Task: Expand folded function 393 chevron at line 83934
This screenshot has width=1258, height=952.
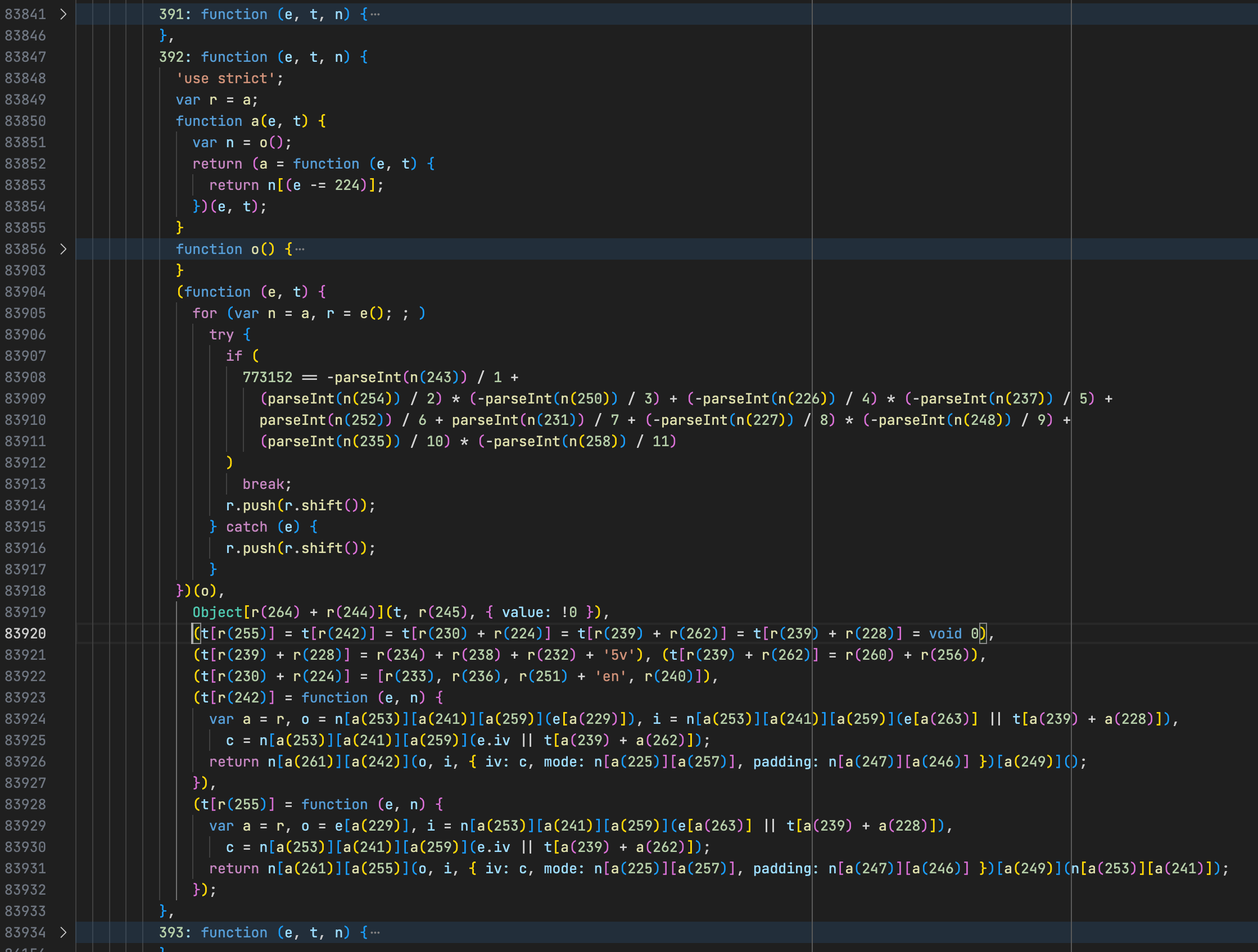Action: point(63,933)
